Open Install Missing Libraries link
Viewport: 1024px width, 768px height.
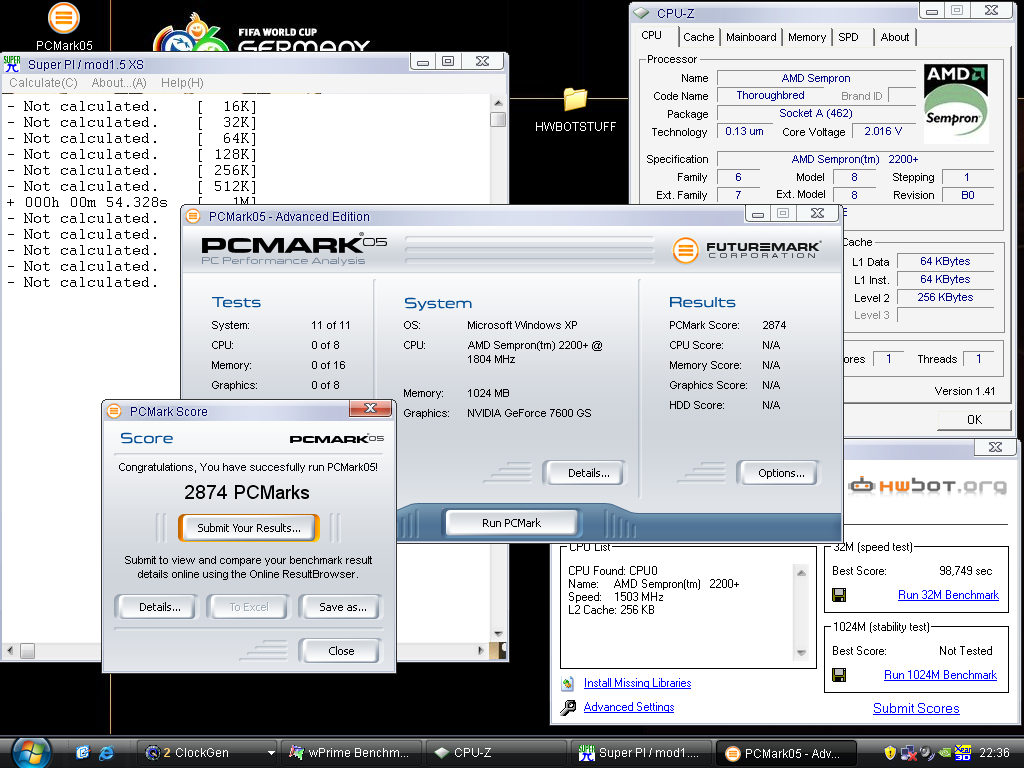pos(637,683)
